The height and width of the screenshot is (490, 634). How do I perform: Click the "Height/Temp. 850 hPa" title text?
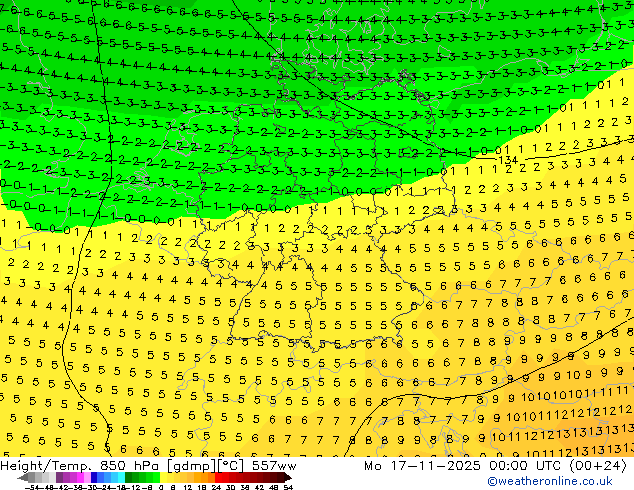78,466
